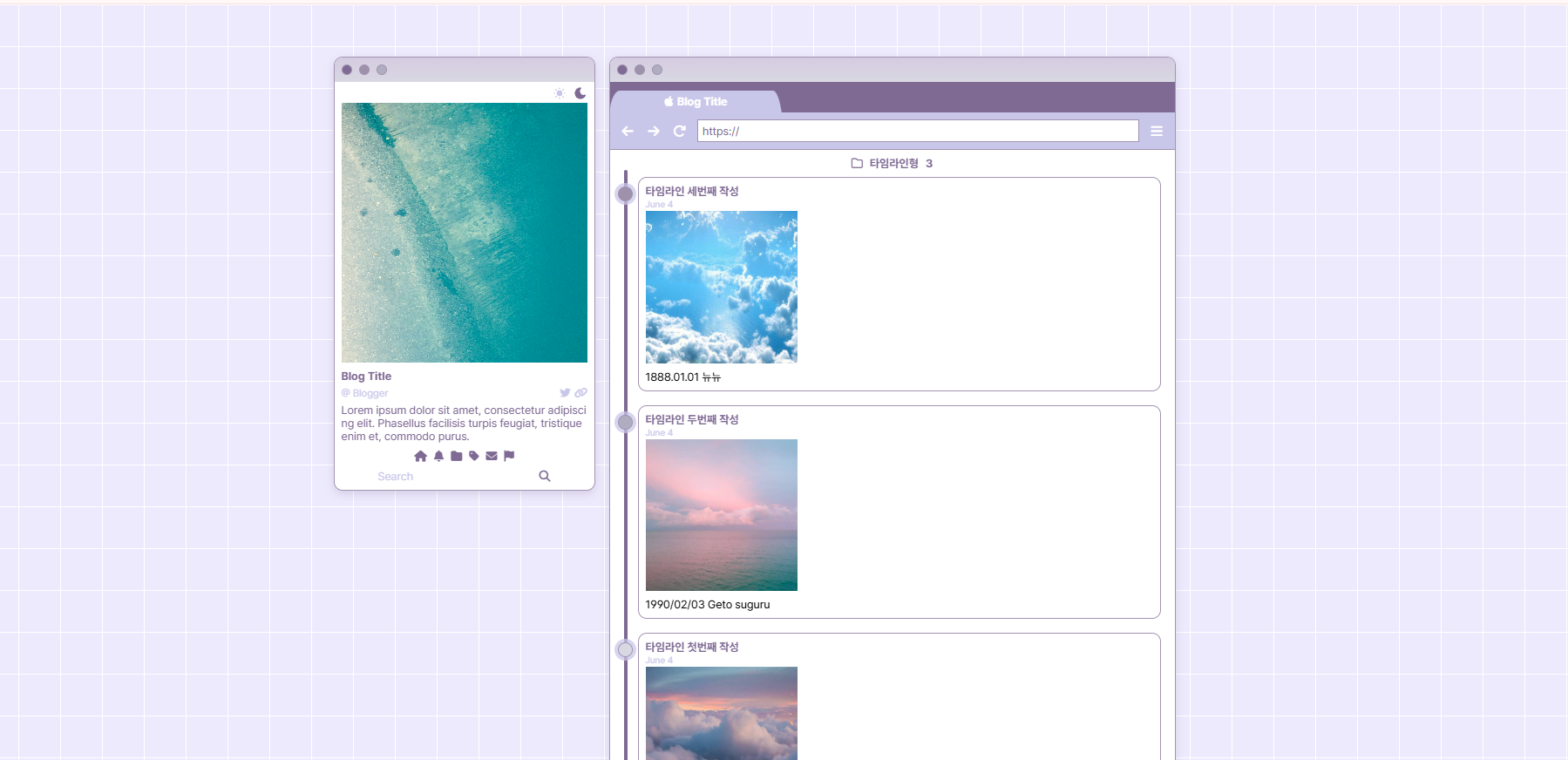Click timeline marker for 첫번째 작성 post
Screen dimensions: 1568x760
coord(625,649)
